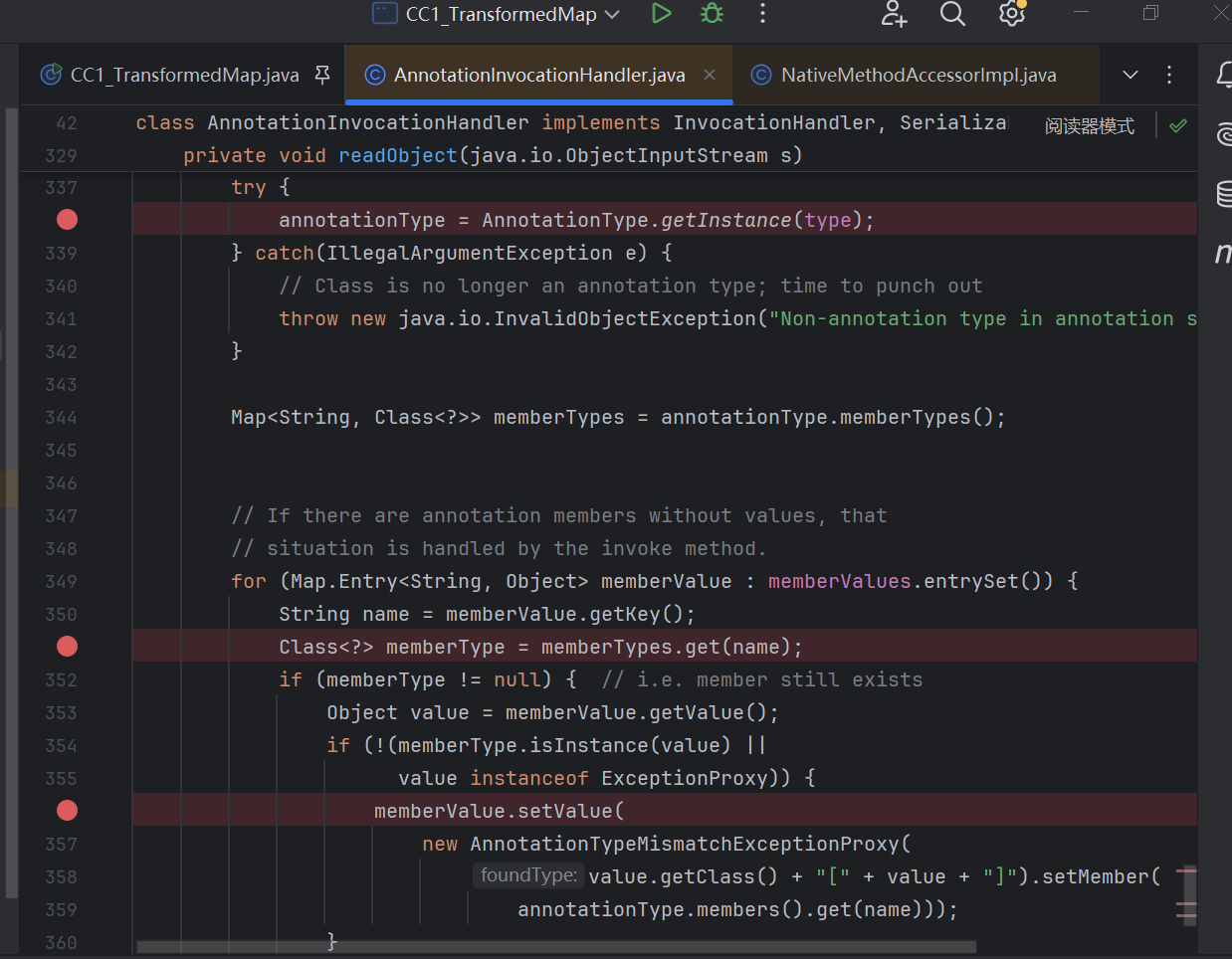
Task: Click the green inspections check mark
Action: [x=1178, y=125]
